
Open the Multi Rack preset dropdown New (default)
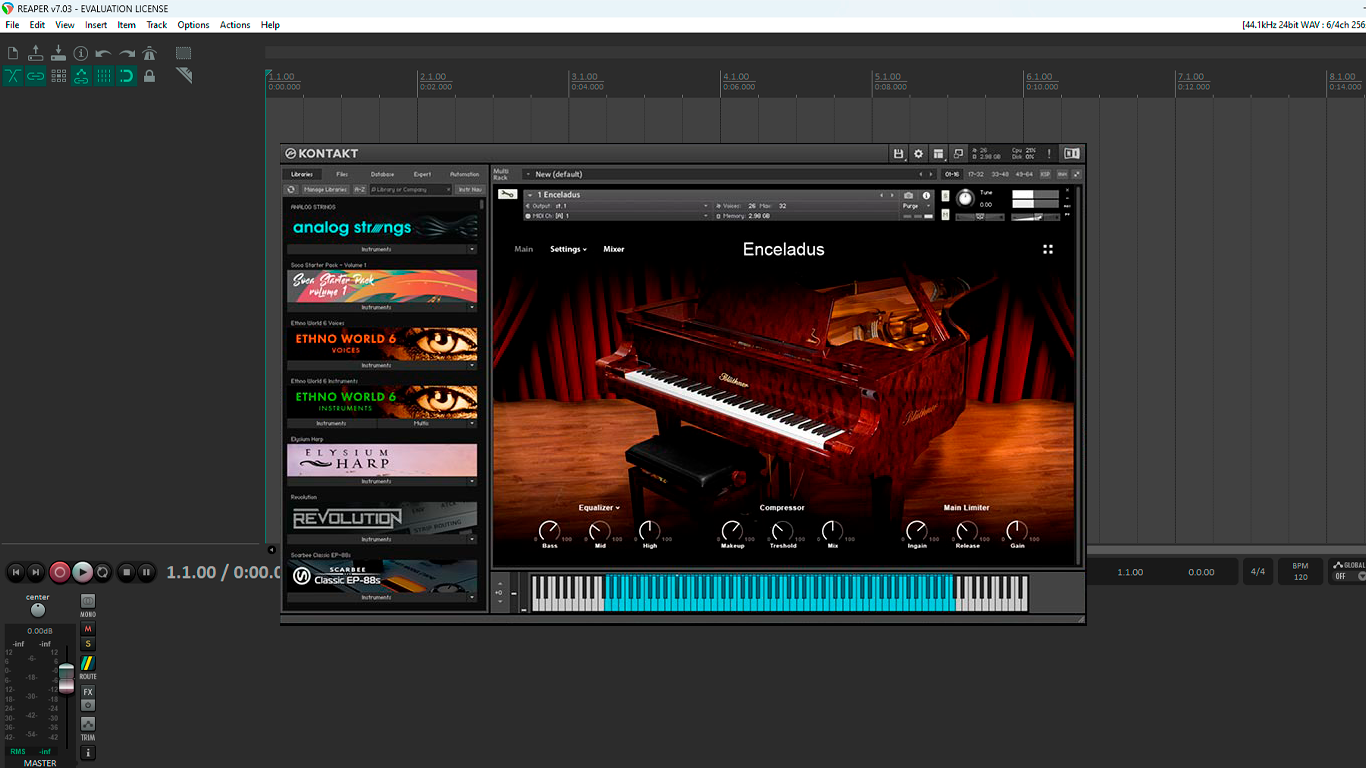(x=730, y=174)
